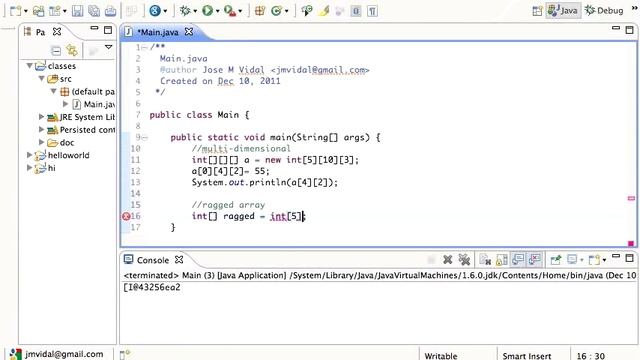The width and height of the screenshot is (640, 360).
Task: Close the Console view tab
Action: [x=179, y=260]
